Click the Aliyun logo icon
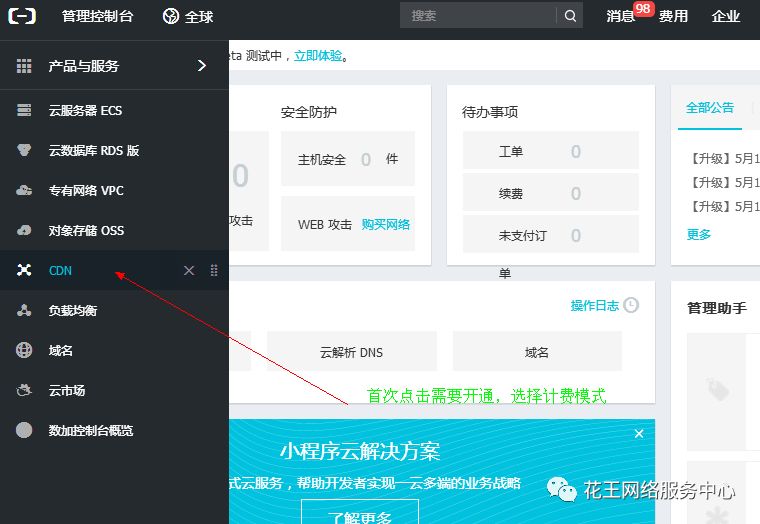This screenshot has height=524, width=760. pos(22,16)
